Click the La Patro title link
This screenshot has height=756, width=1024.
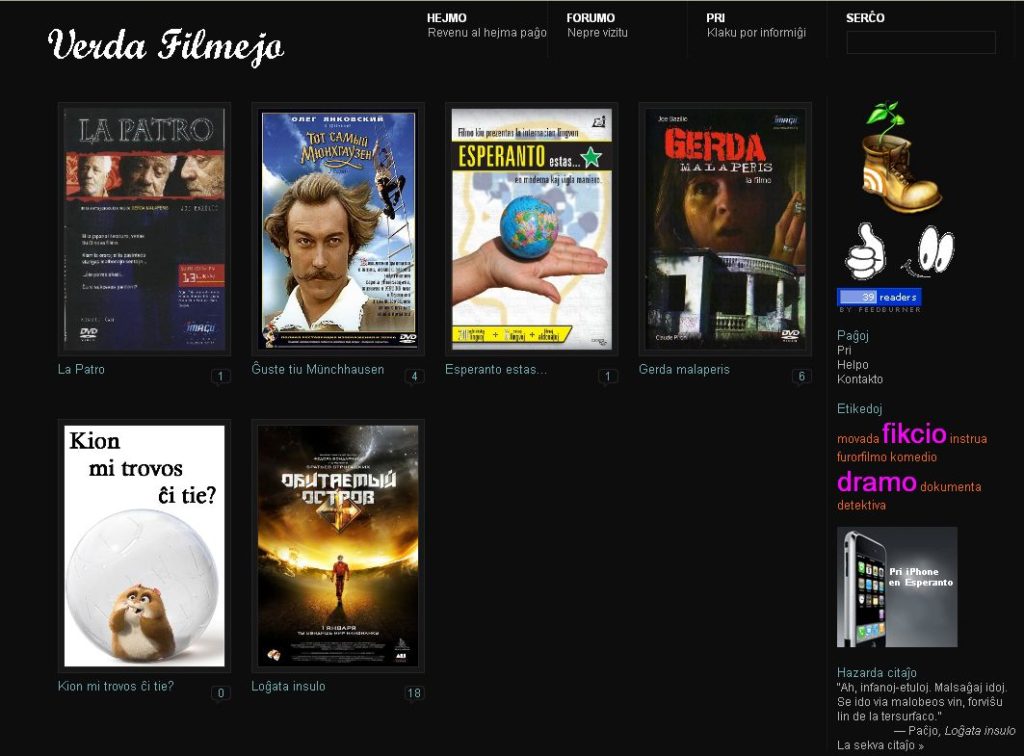point(81,370)
